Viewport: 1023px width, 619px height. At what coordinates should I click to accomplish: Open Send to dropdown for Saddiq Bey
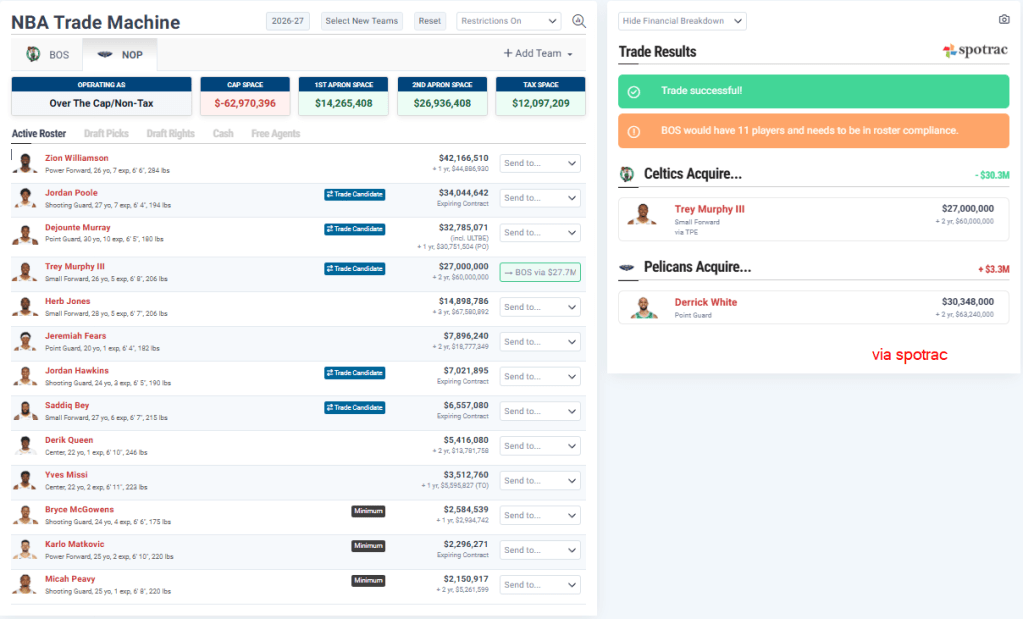click(x=540, y=411)
